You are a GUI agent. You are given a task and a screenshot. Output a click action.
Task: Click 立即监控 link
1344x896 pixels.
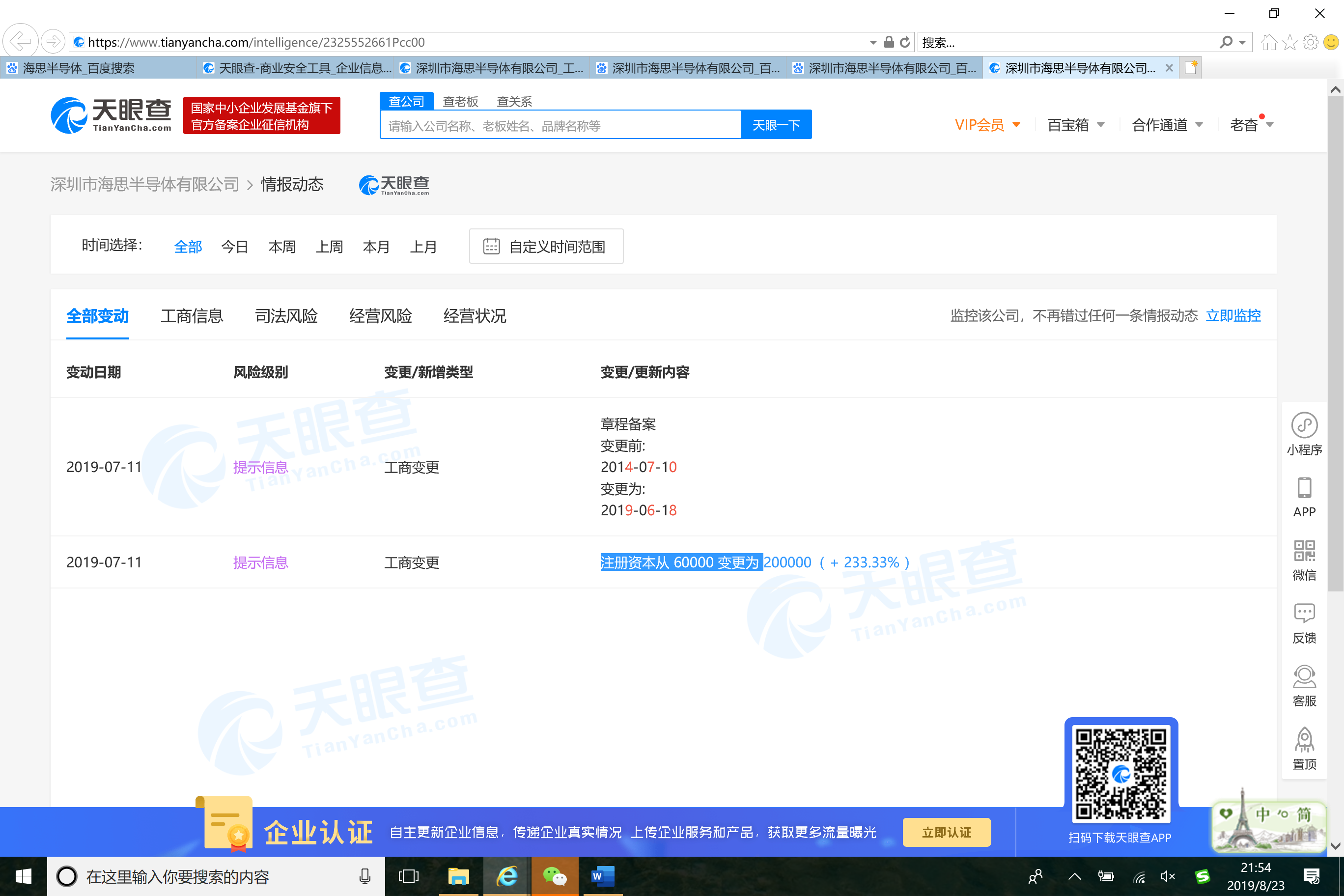coord(1233,315)
